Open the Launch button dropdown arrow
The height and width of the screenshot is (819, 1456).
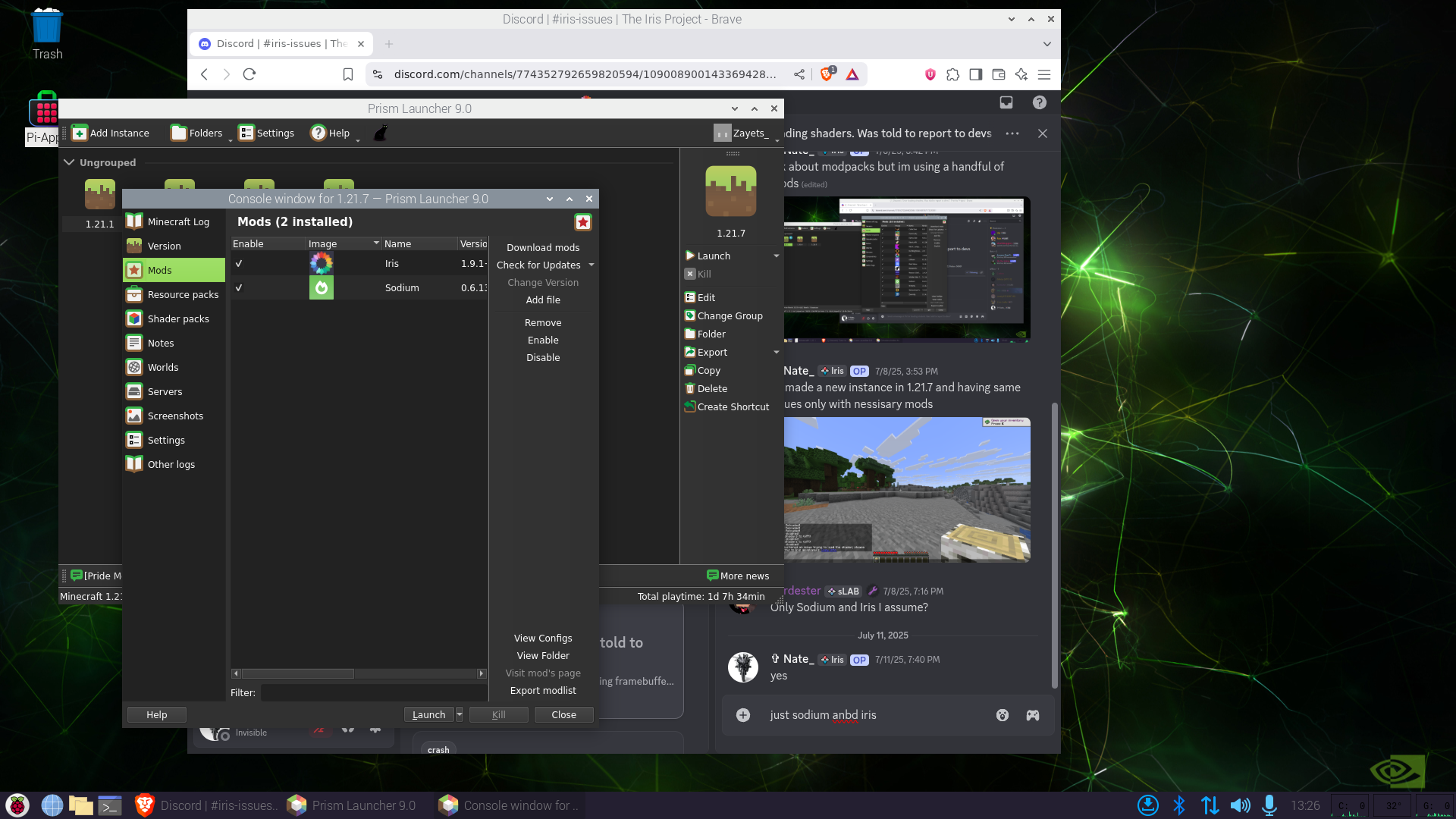pyautogui.click(x=460, y=714)
